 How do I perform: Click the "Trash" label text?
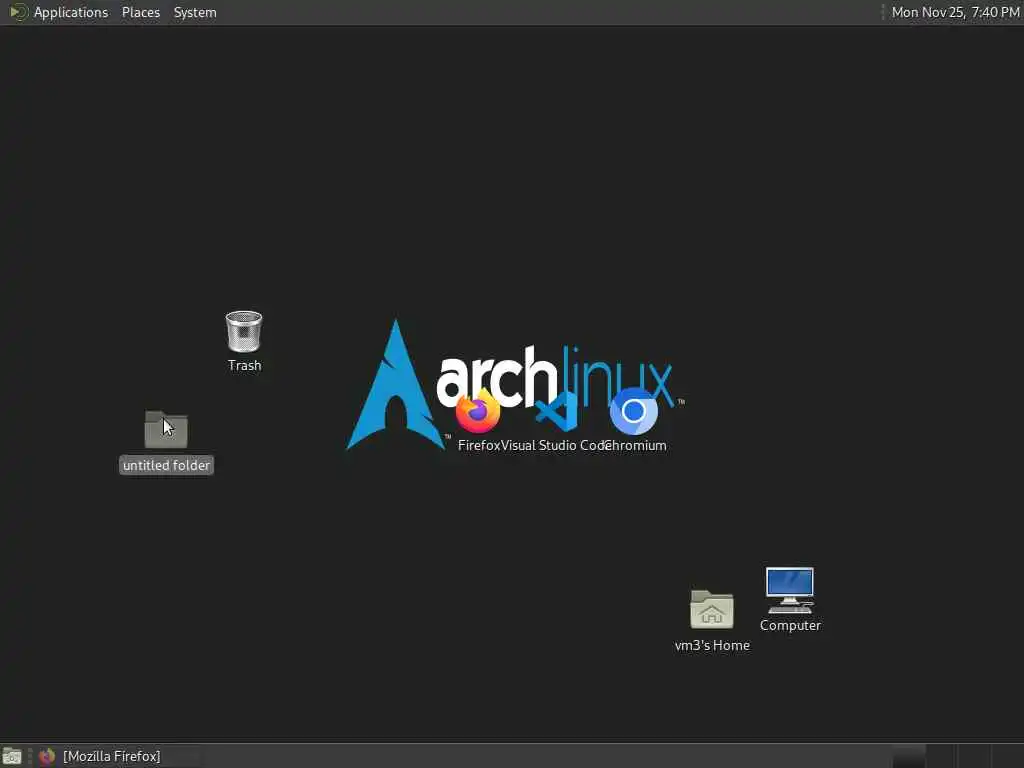(244, 366)
